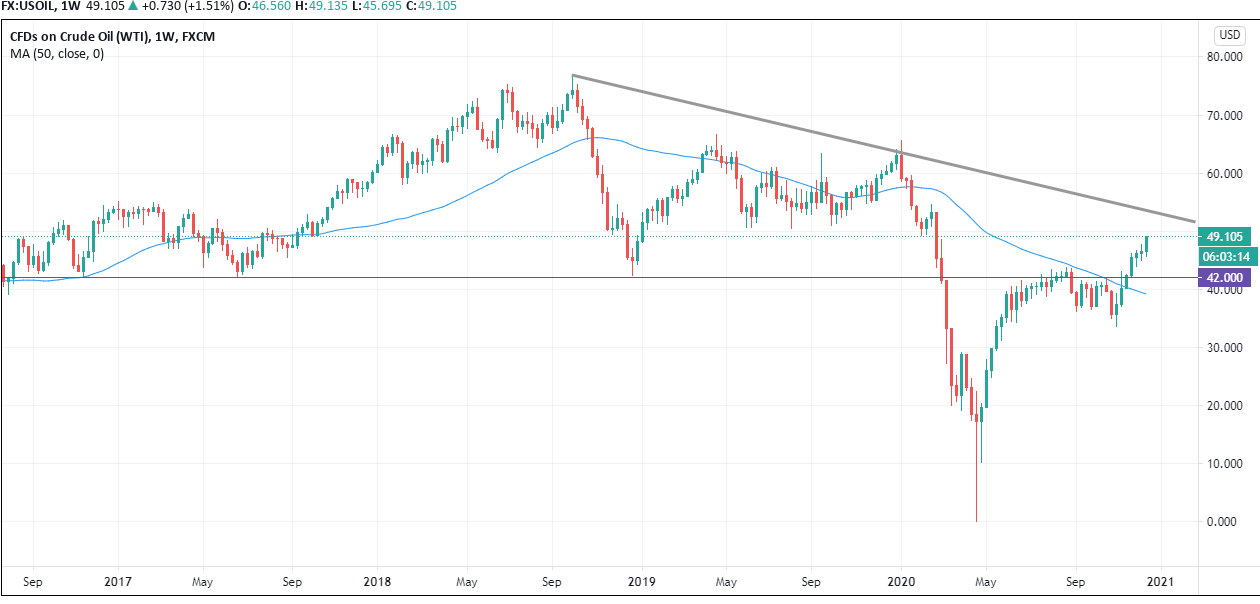Click the 0.000 price axis label
The width and height of the screenshot is (1260, 604).
tap(1224, 522)
